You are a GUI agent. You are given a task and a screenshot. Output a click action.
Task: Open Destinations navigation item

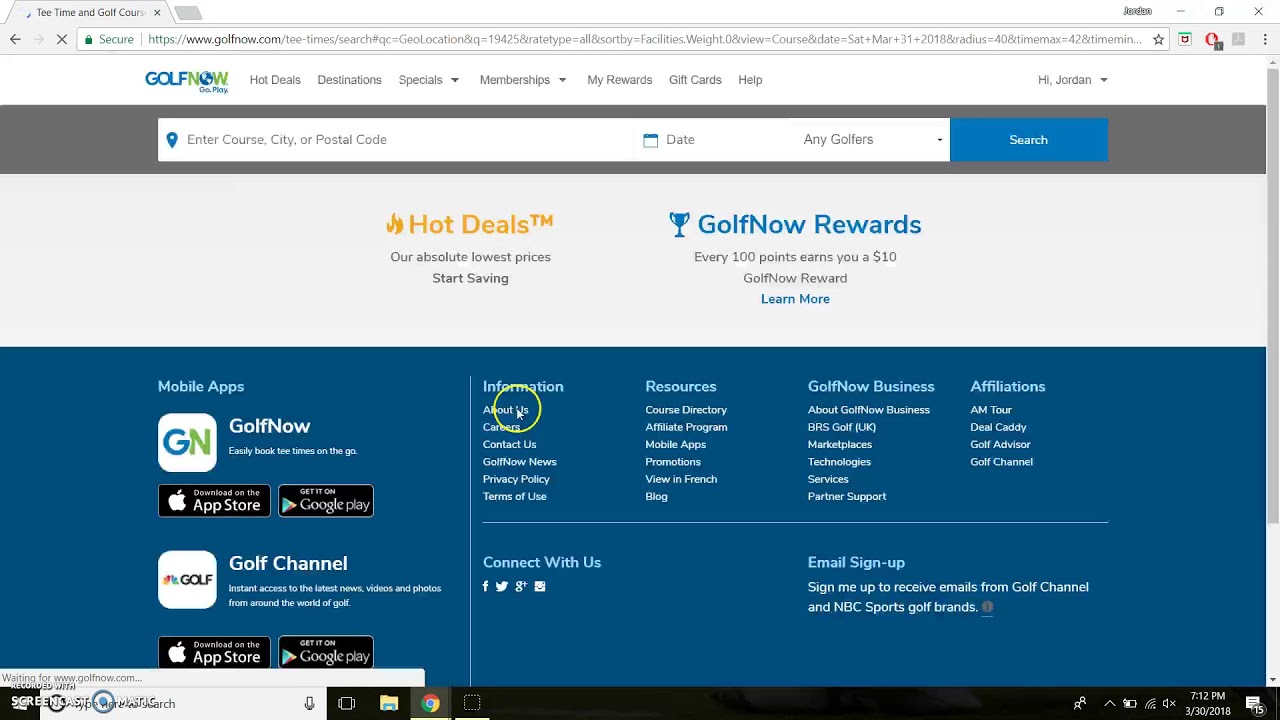click(x=349, y=80)
